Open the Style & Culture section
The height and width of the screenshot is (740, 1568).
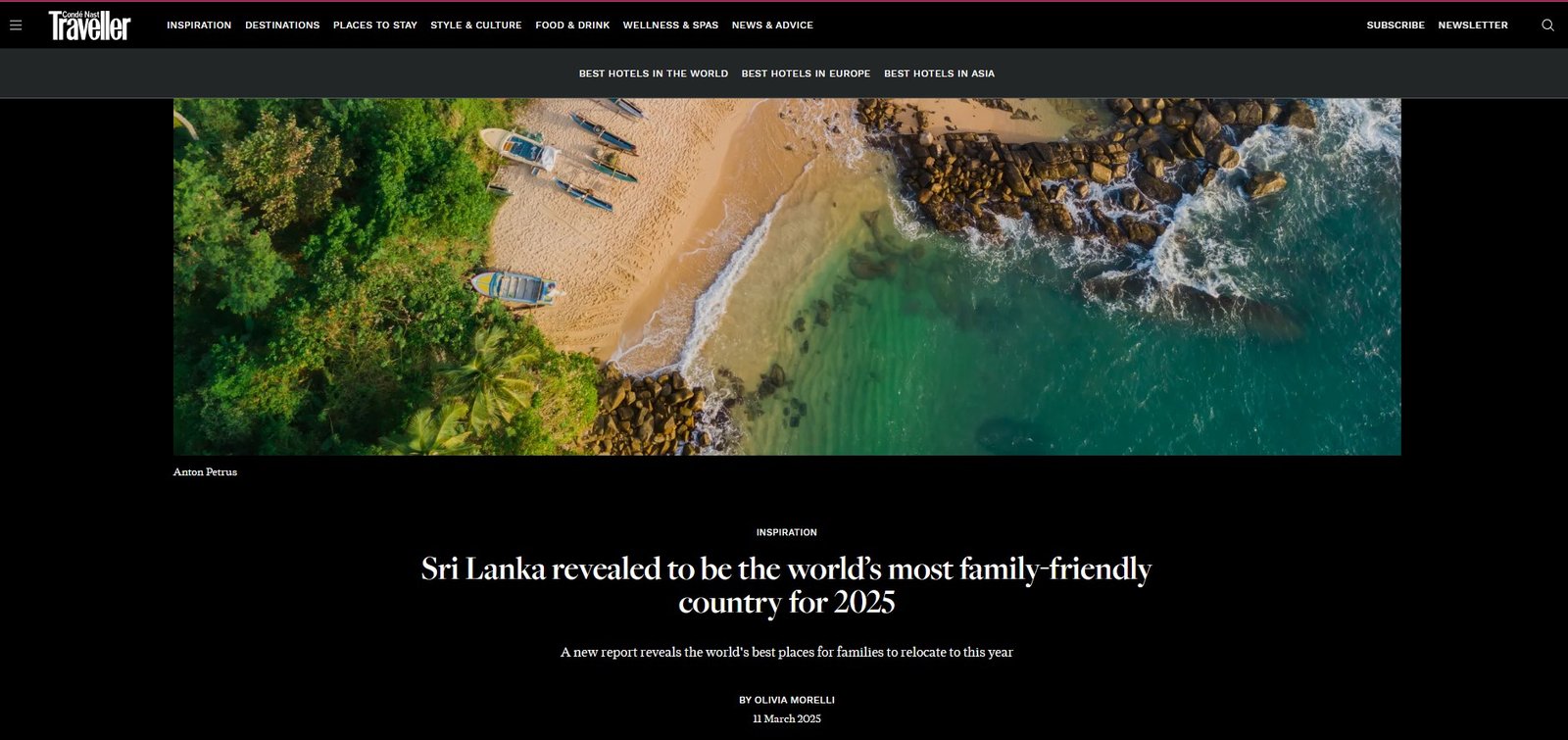pyautogui.click(x=476, y=25)
